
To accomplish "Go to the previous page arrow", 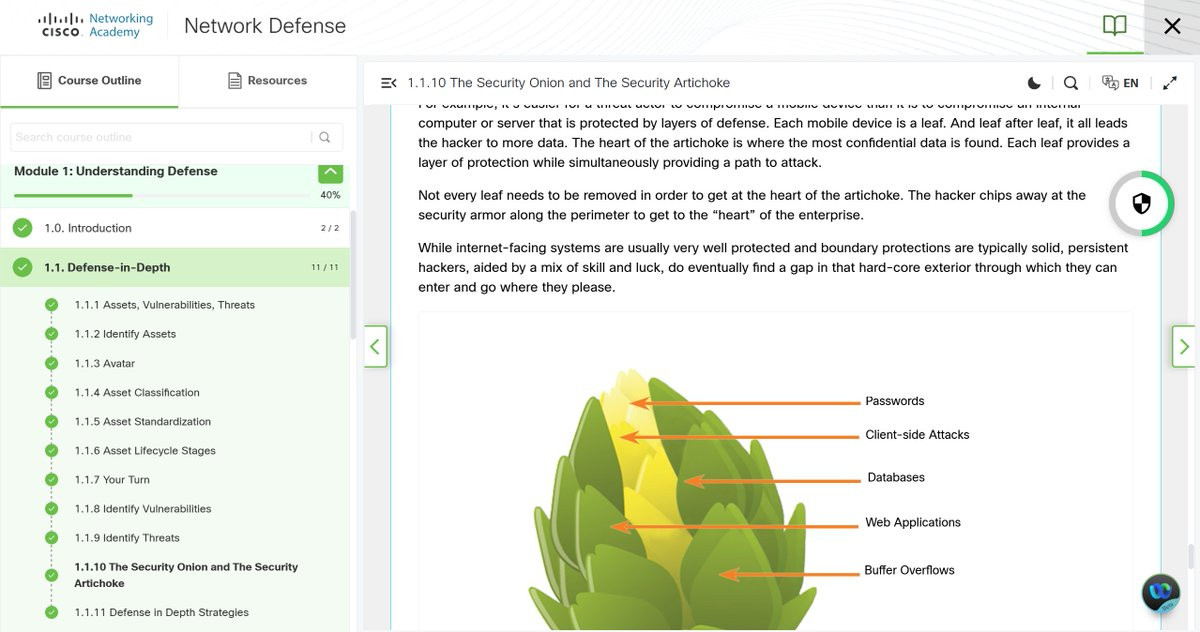I will tap(375, 347).
